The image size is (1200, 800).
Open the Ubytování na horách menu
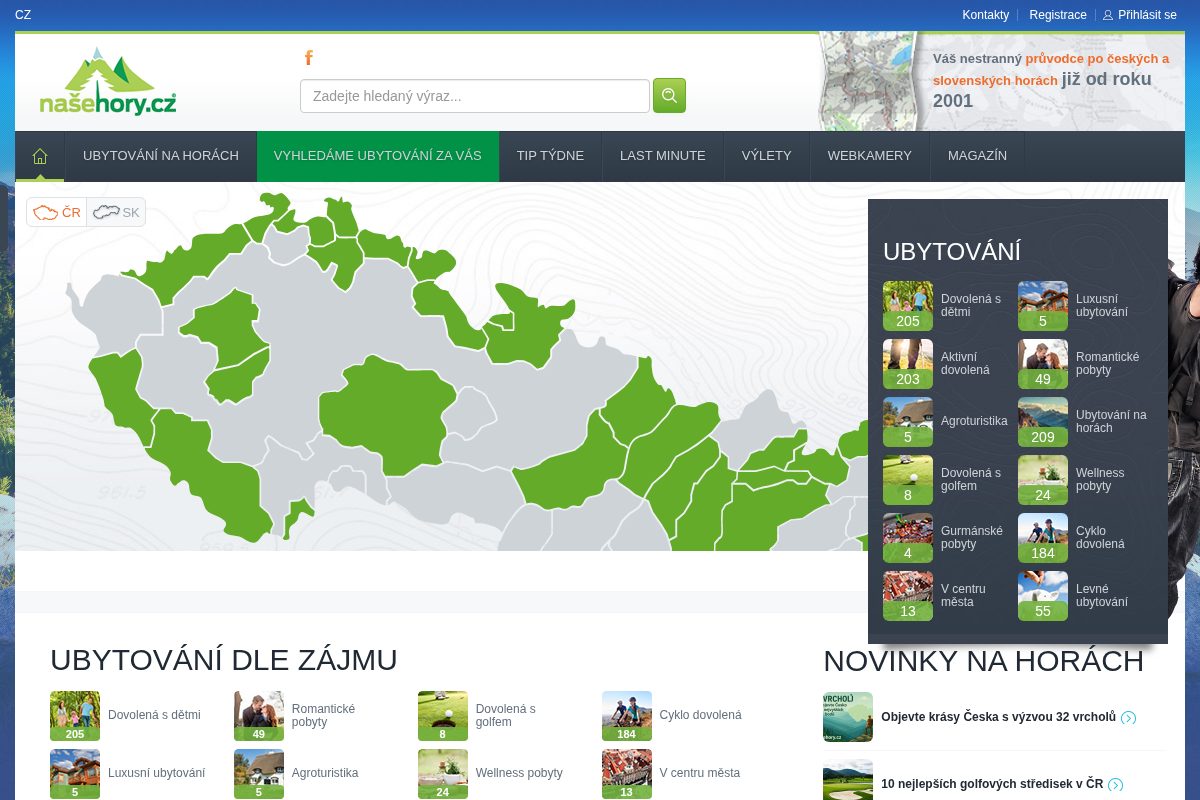point(161,156)
